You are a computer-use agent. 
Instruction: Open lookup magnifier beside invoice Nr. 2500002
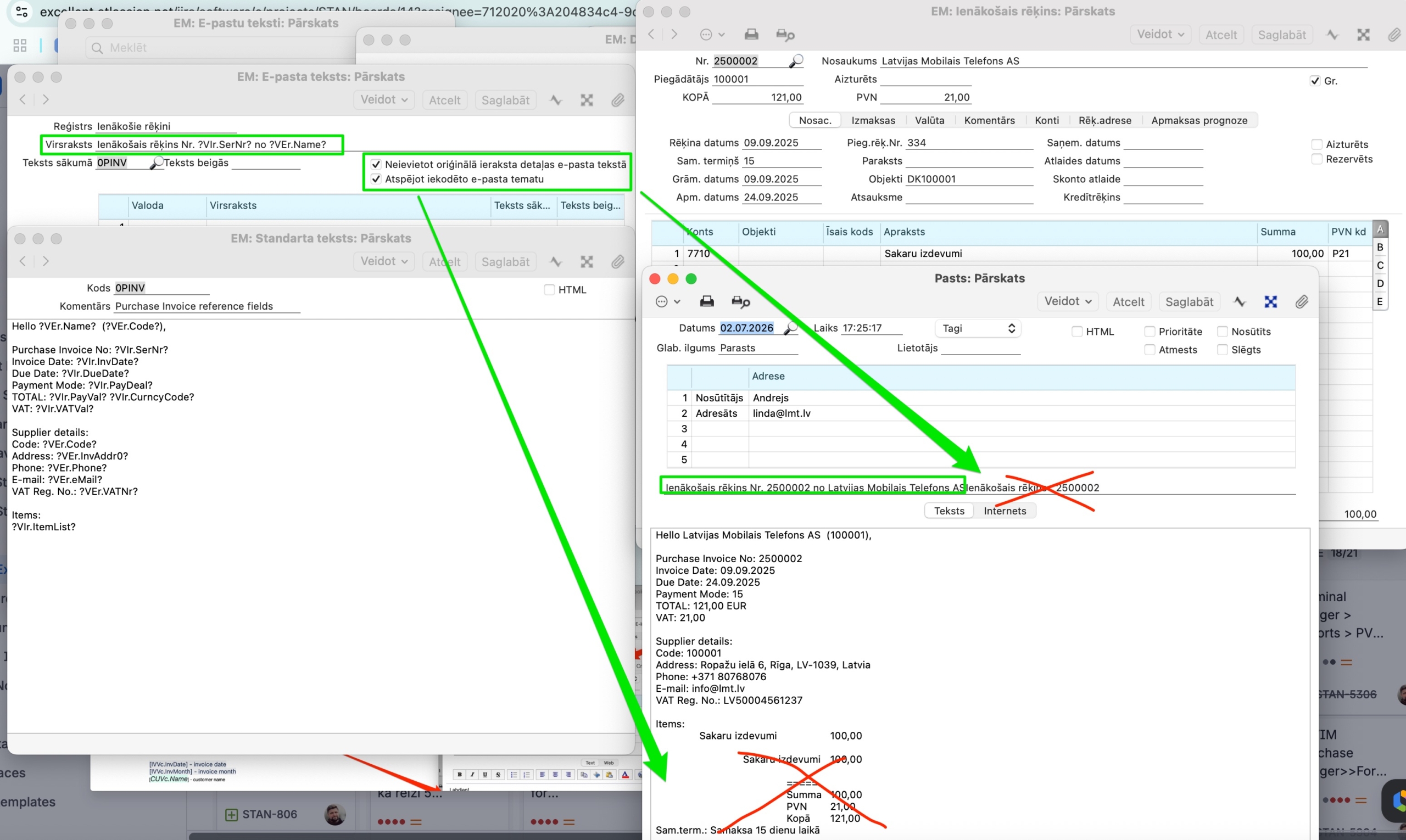point(796,61)
